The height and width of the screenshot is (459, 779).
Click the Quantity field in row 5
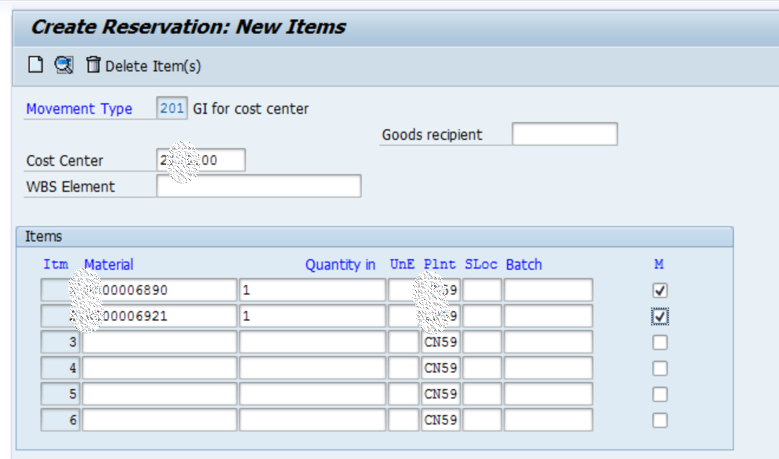click(x=312, y=394)
